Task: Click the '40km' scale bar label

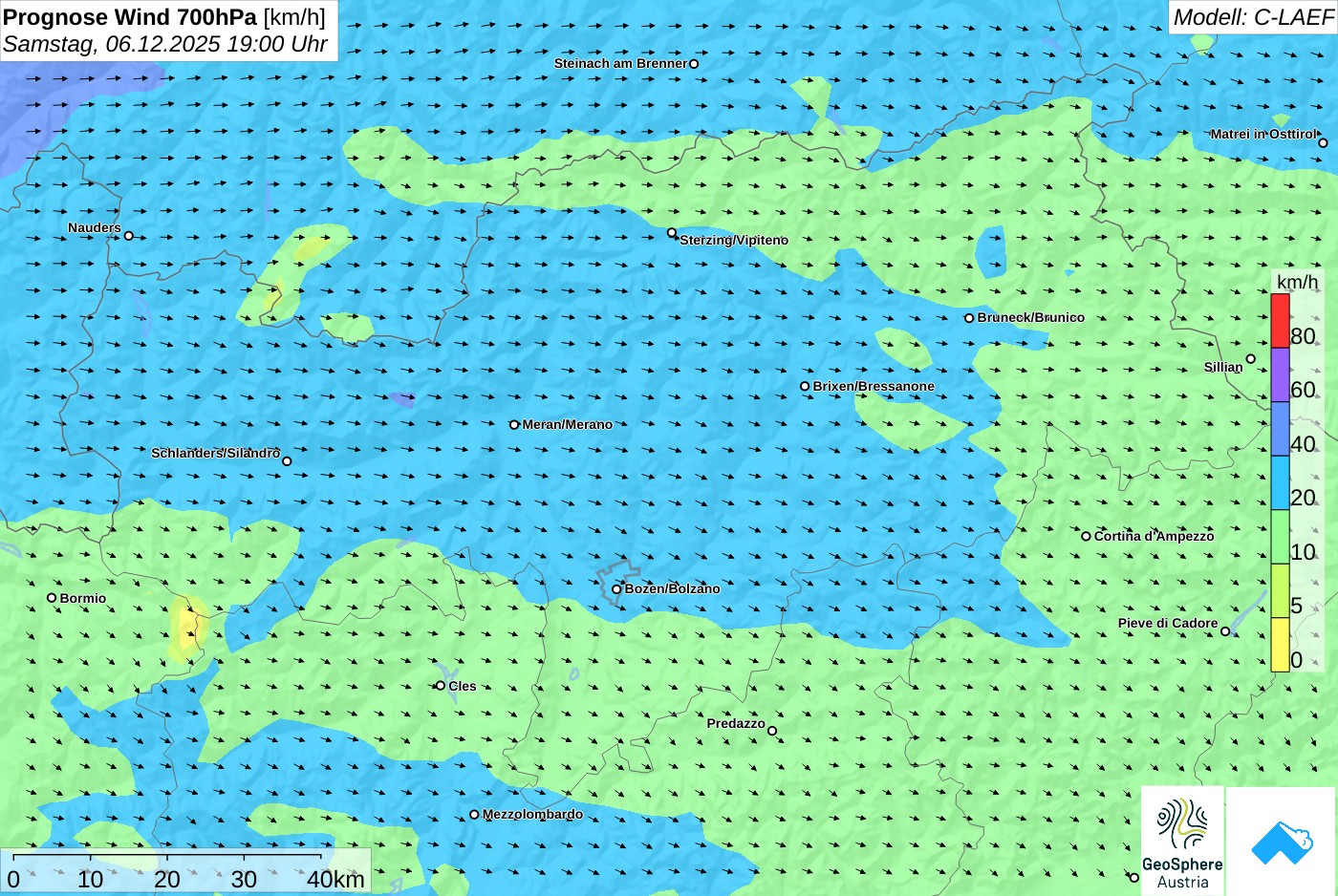Action: click(x=336, y=879)
